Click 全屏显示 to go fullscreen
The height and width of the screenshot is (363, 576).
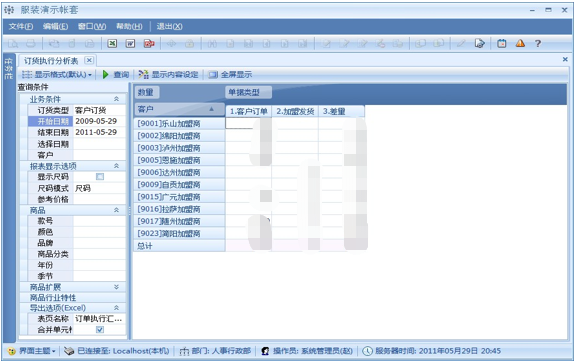tap(230, 75)
